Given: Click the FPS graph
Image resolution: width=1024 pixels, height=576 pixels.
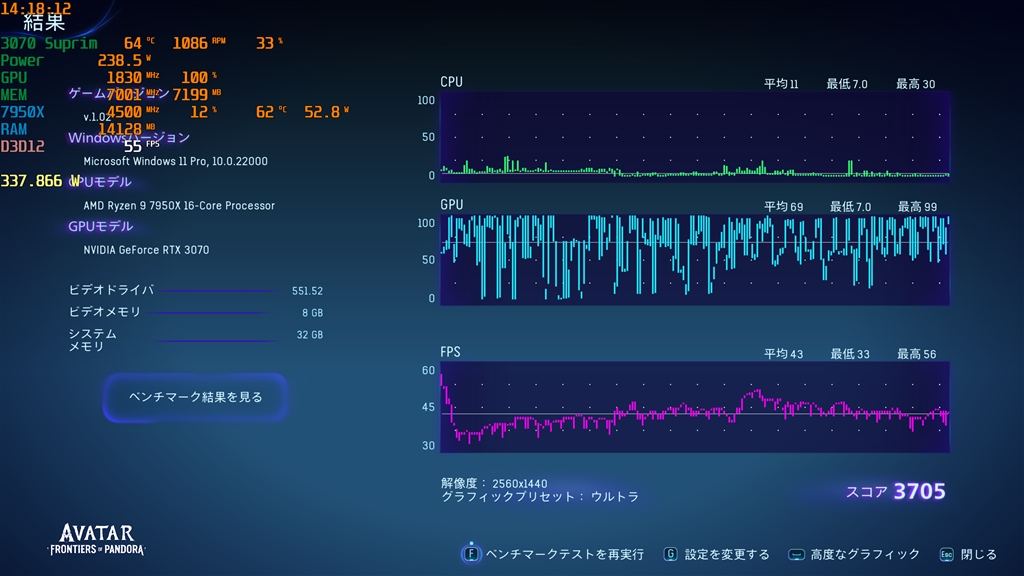Looking at the screenshot, I should [695, 407].
